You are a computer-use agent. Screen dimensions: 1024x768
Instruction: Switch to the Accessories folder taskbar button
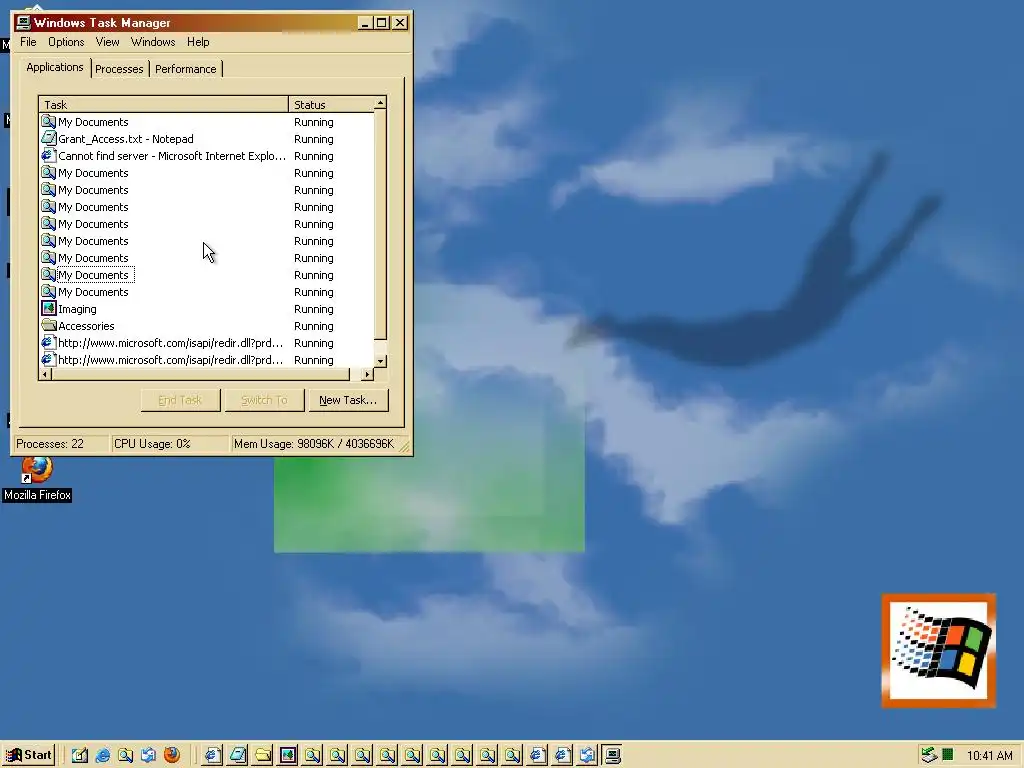coord(263,756)
